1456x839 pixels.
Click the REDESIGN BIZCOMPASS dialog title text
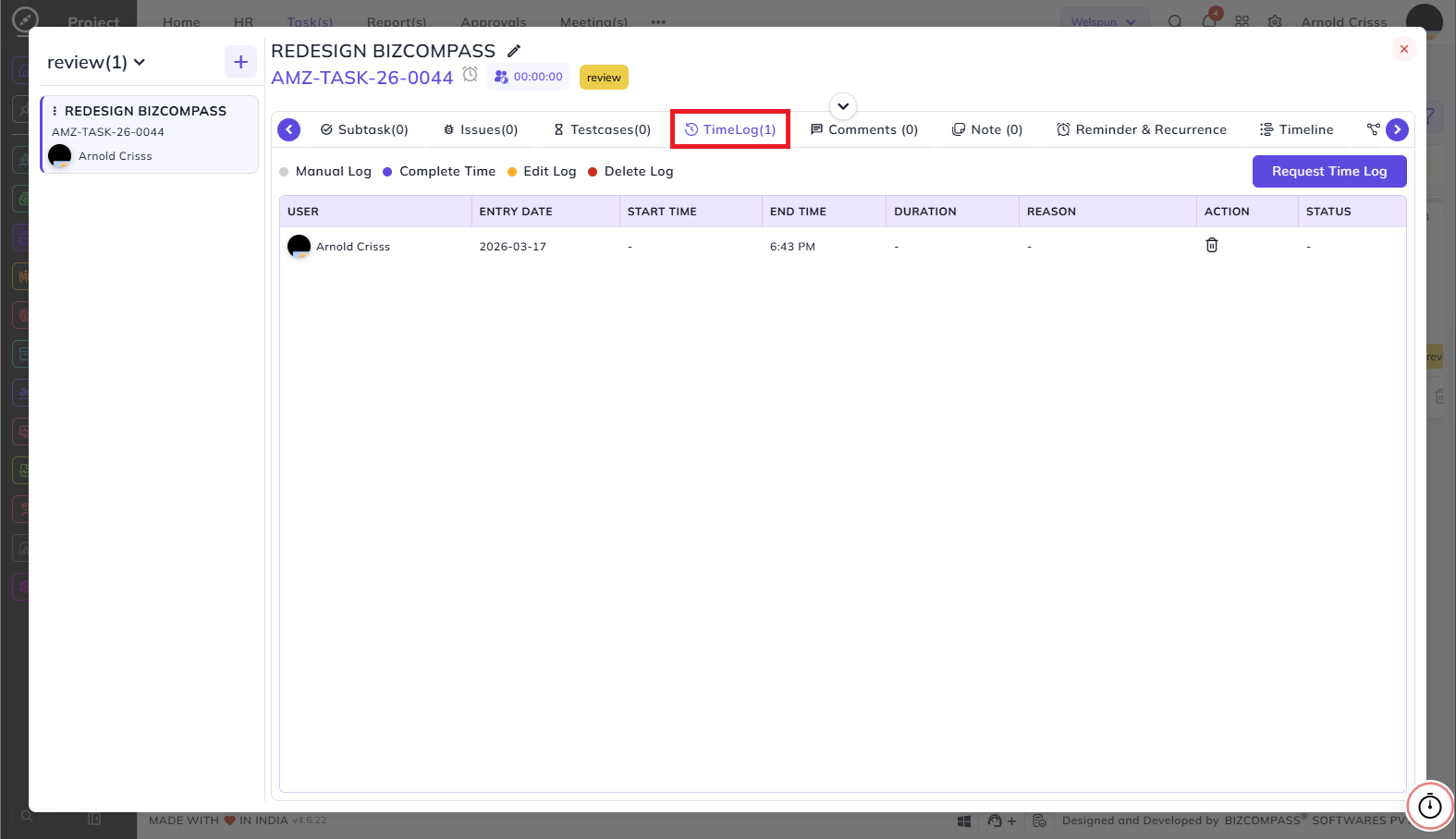384,51
